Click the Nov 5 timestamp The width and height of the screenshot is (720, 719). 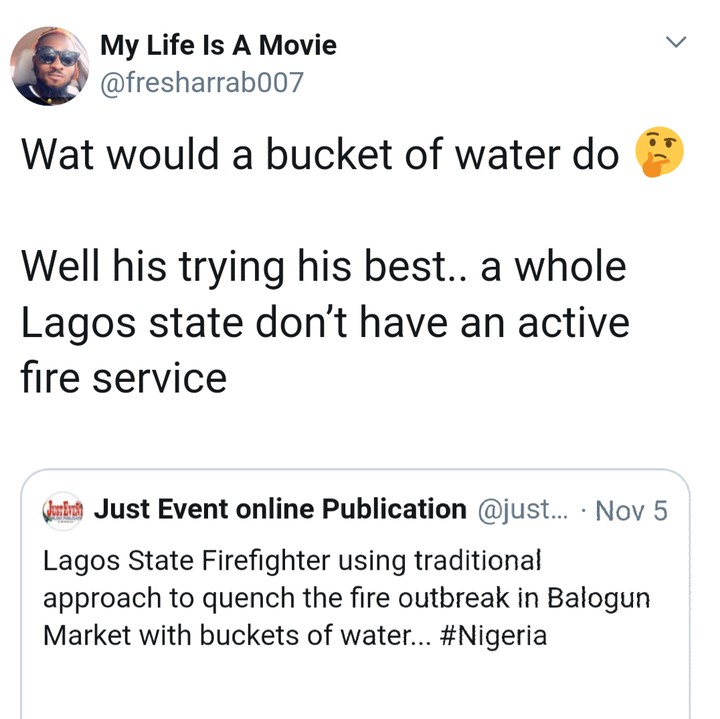point(630,510)
